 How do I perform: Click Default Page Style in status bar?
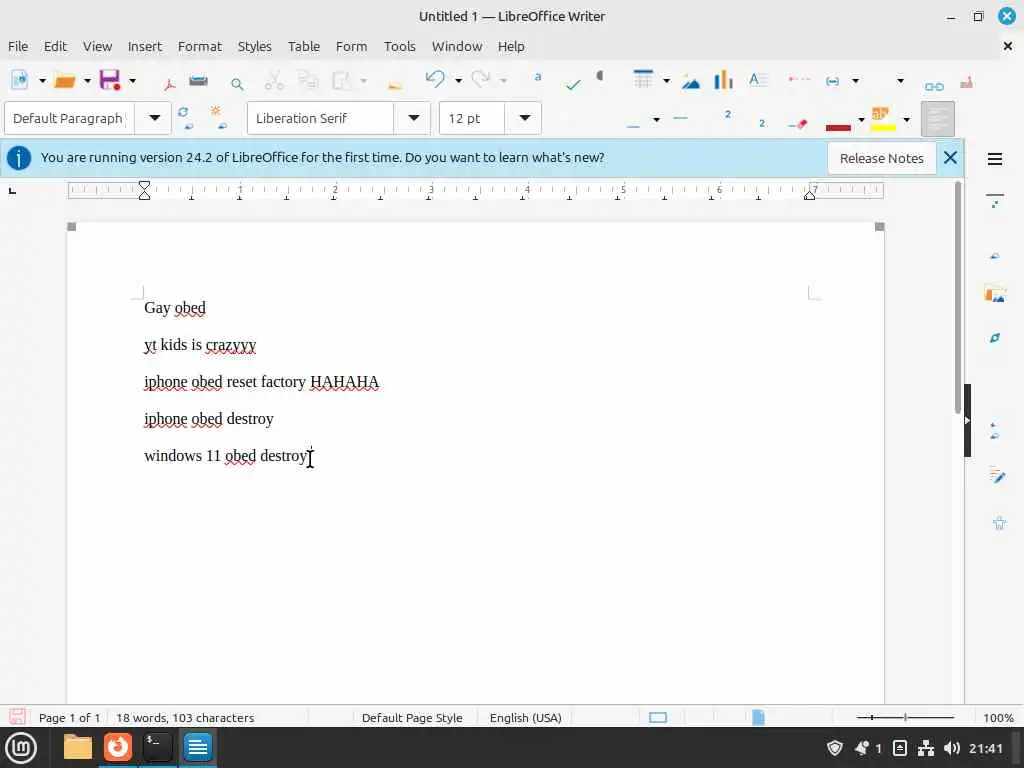tap(412, 717)
